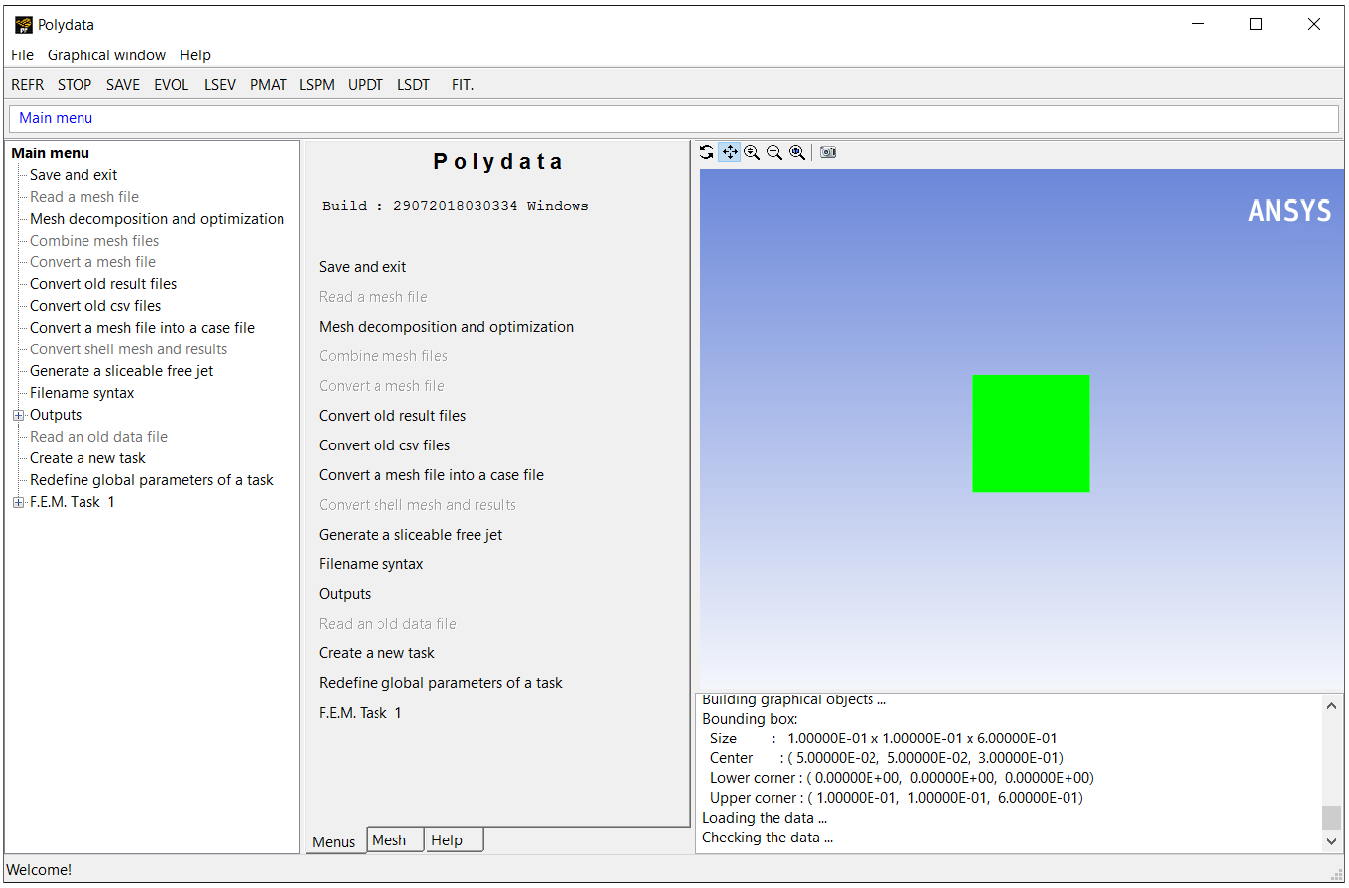Image resolution: width=1349 pixels, height=888 pixels.
Task: Open the File menu
Action: click(22, 55)
